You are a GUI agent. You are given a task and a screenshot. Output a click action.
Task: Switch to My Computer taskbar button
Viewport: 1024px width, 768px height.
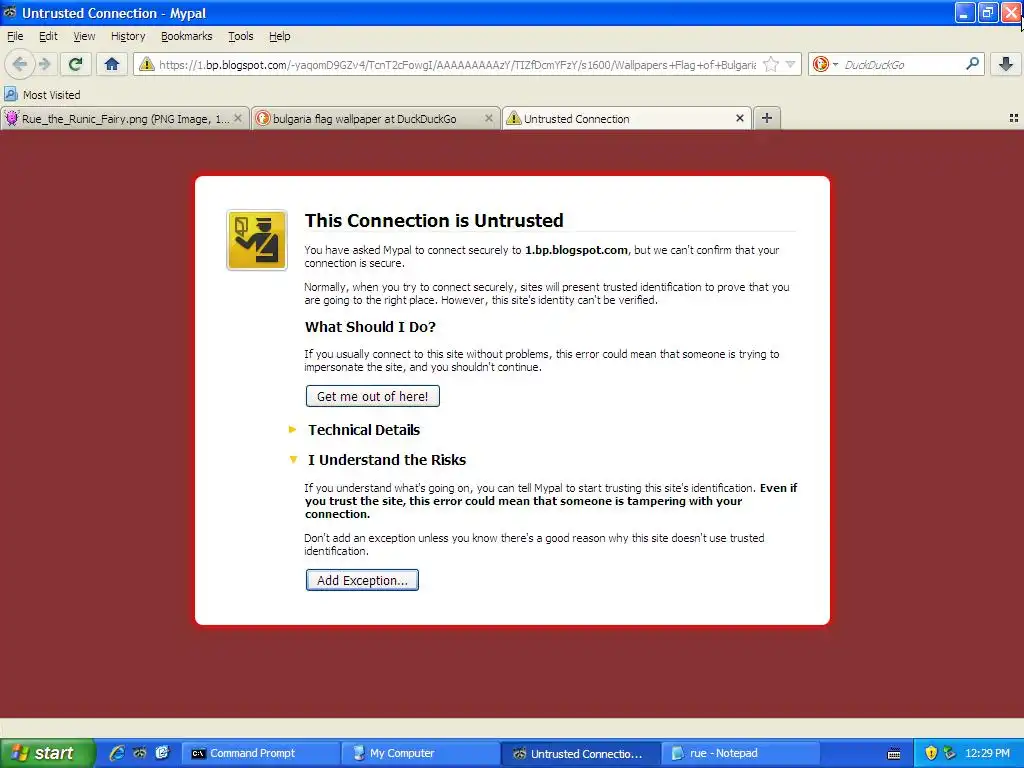point(420,753)
